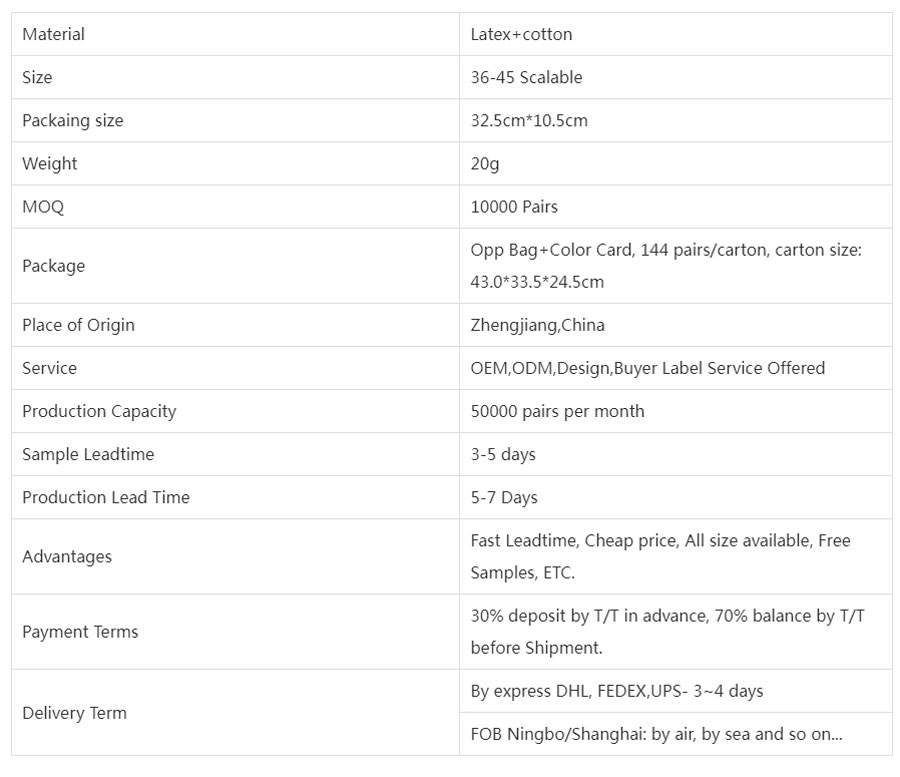900x777 pixels.
Task: Click the Weight row label
Action: click(50, 164)
